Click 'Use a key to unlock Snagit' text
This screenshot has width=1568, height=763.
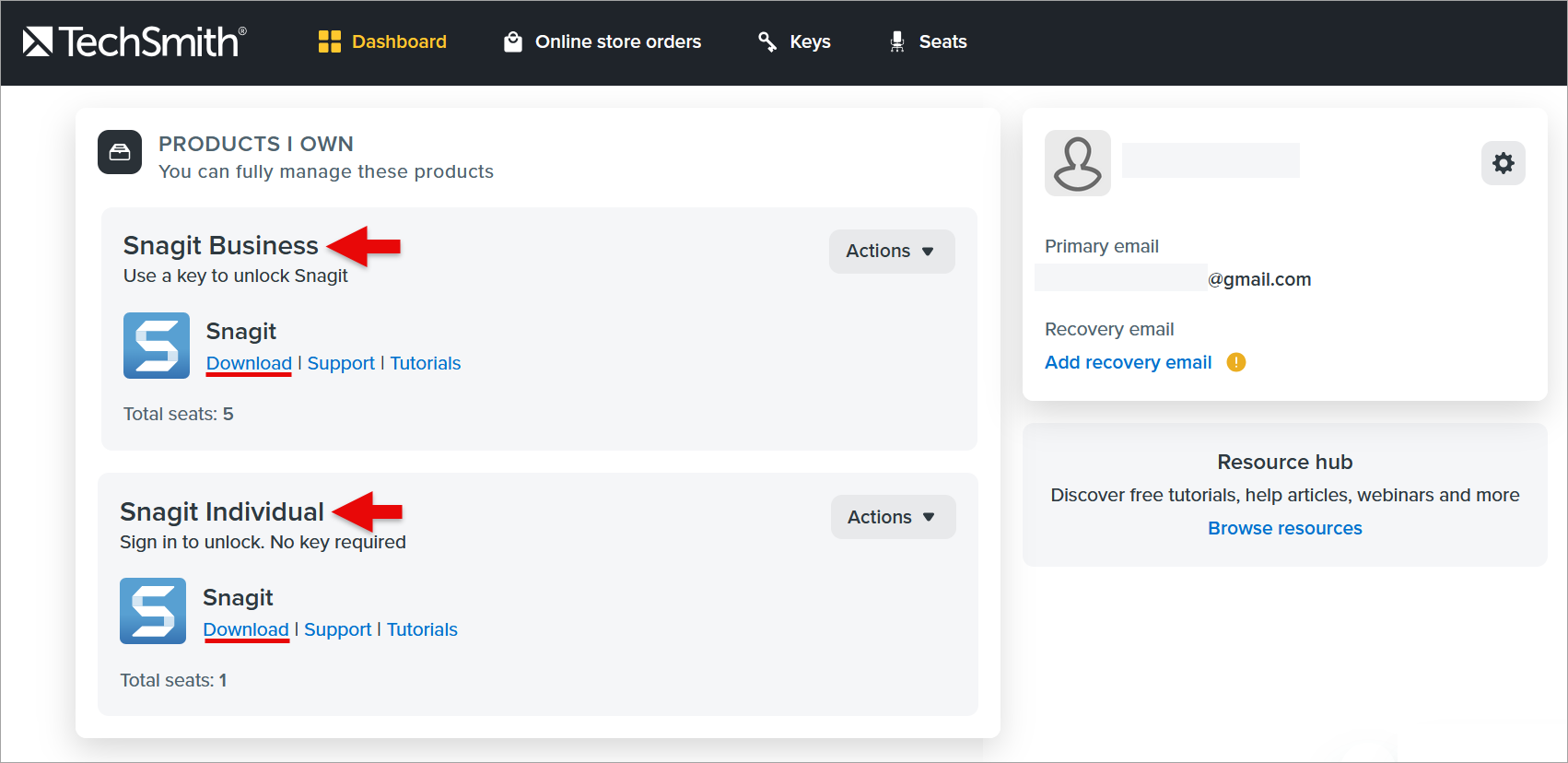point(236,276)
